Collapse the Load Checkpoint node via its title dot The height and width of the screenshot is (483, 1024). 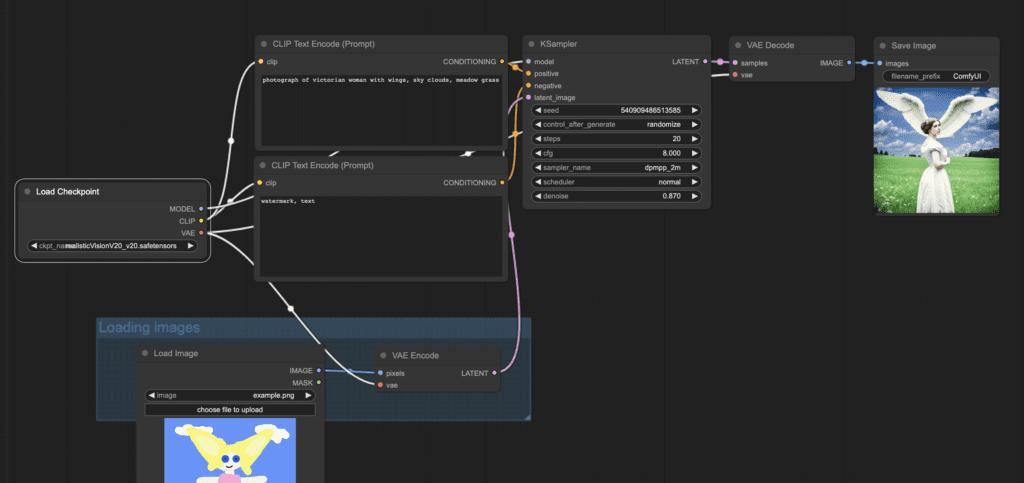(27, 191)
